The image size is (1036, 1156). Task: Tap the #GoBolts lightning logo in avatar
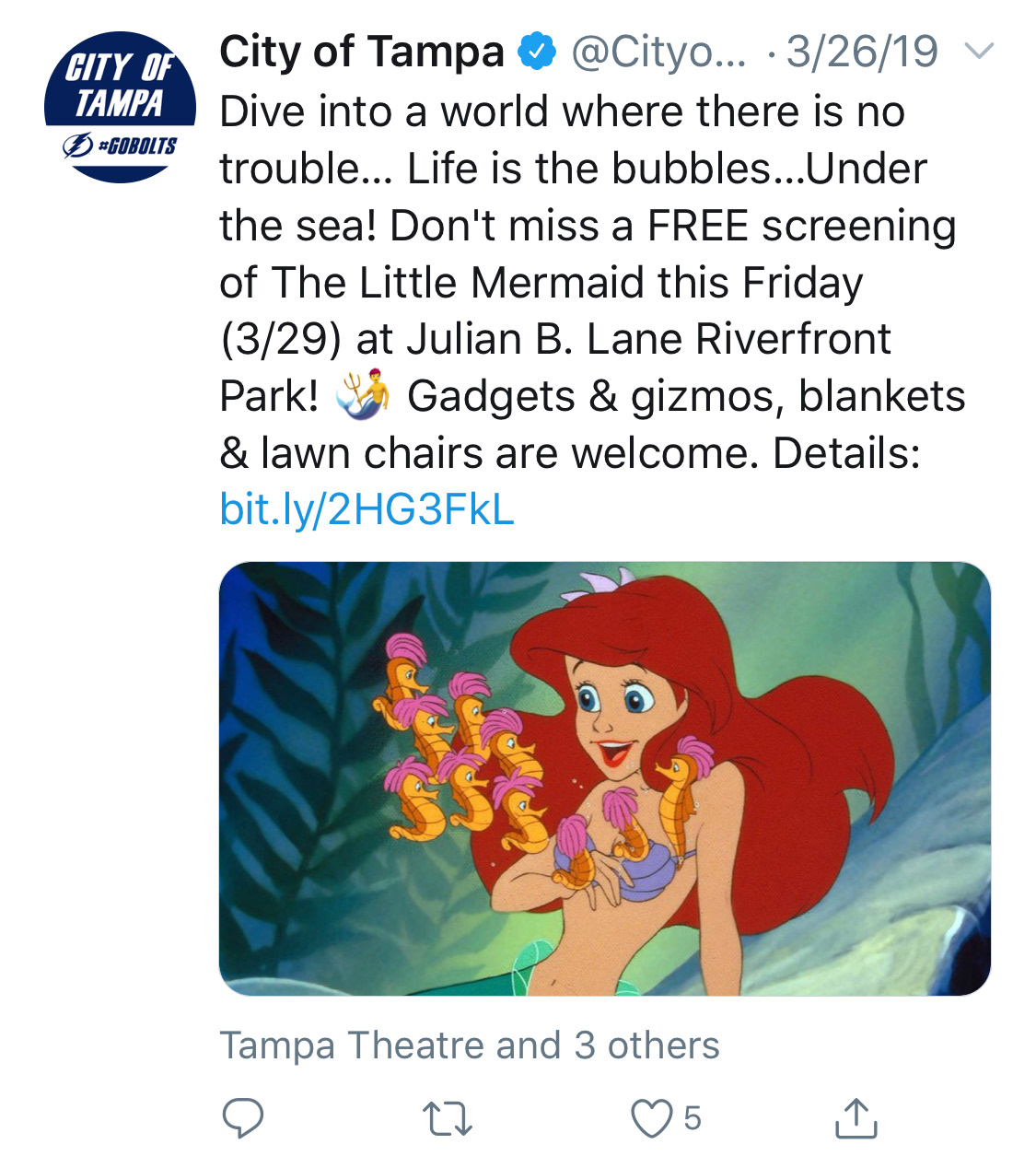pyautogui.click(x=78, y=146)
